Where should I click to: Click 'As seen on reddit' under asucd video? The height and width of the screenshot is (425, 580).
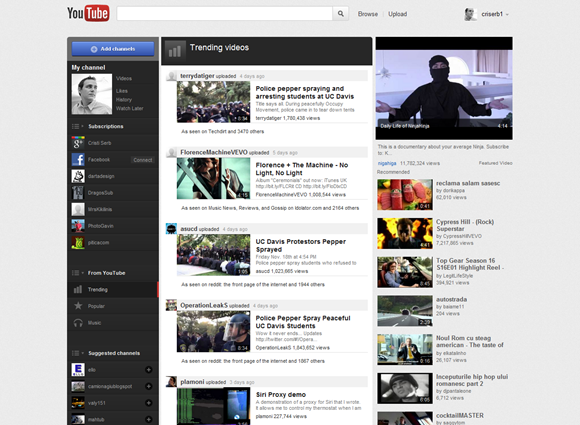tap(253, 284)
